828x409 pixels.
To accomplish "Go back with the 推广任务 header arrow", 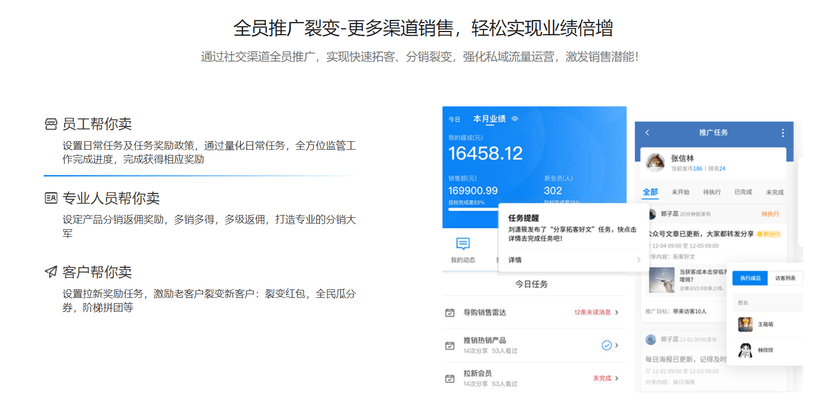I will click(x=648, y=132).
